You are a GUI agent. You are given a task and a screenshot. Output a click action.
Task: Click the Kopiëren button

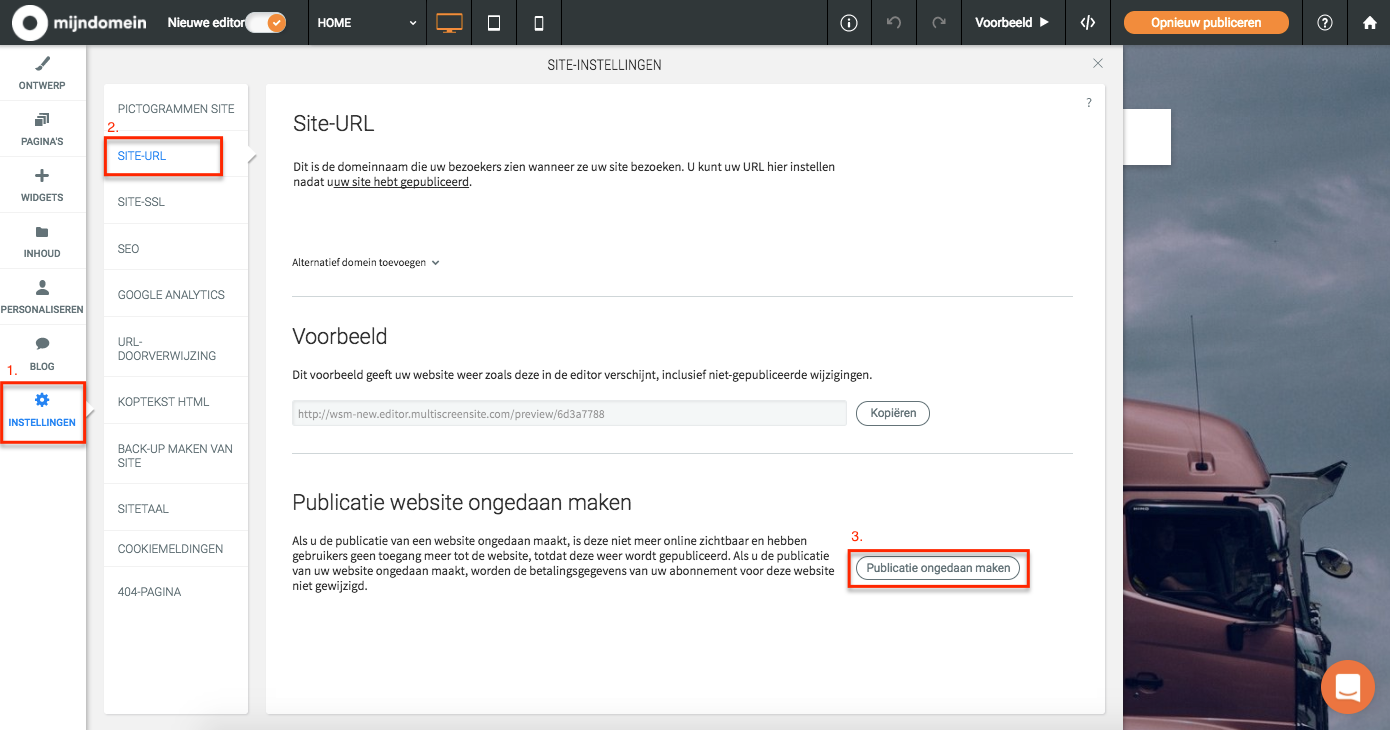893,413
